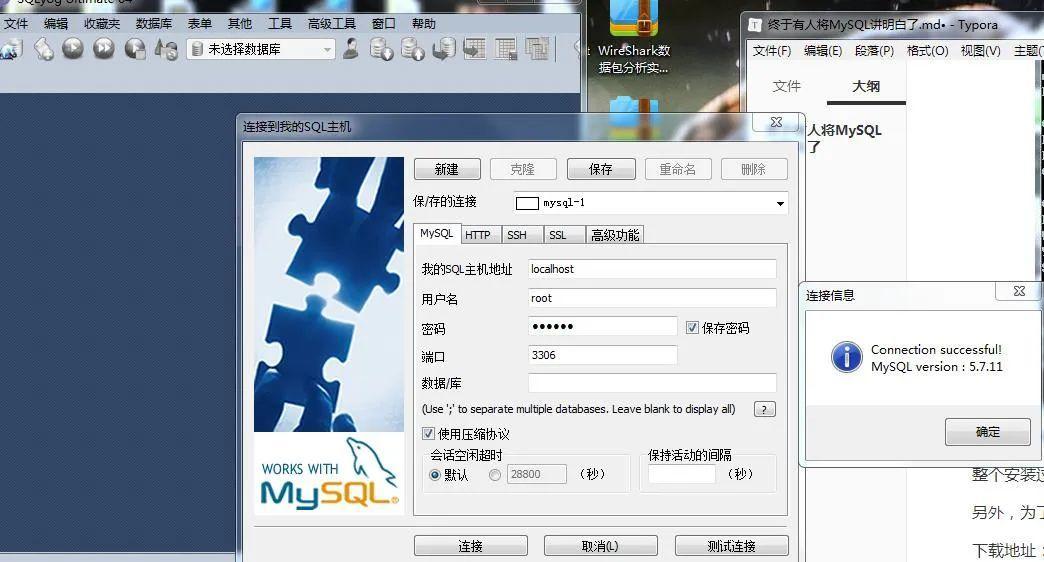The width and height of the screenshot is (1044, 562).
Task: Click the connection color swatch beside mysql-1
Action: [527, 203]
